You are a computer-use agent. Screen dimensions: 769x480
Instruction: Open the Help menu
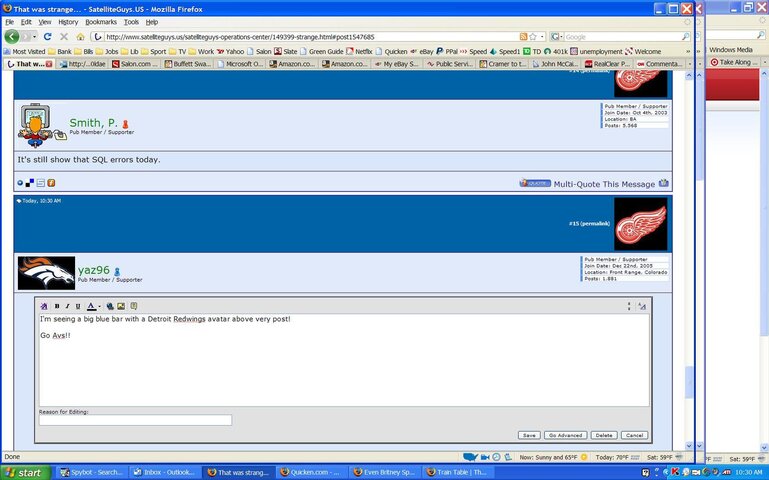[152, 22]
